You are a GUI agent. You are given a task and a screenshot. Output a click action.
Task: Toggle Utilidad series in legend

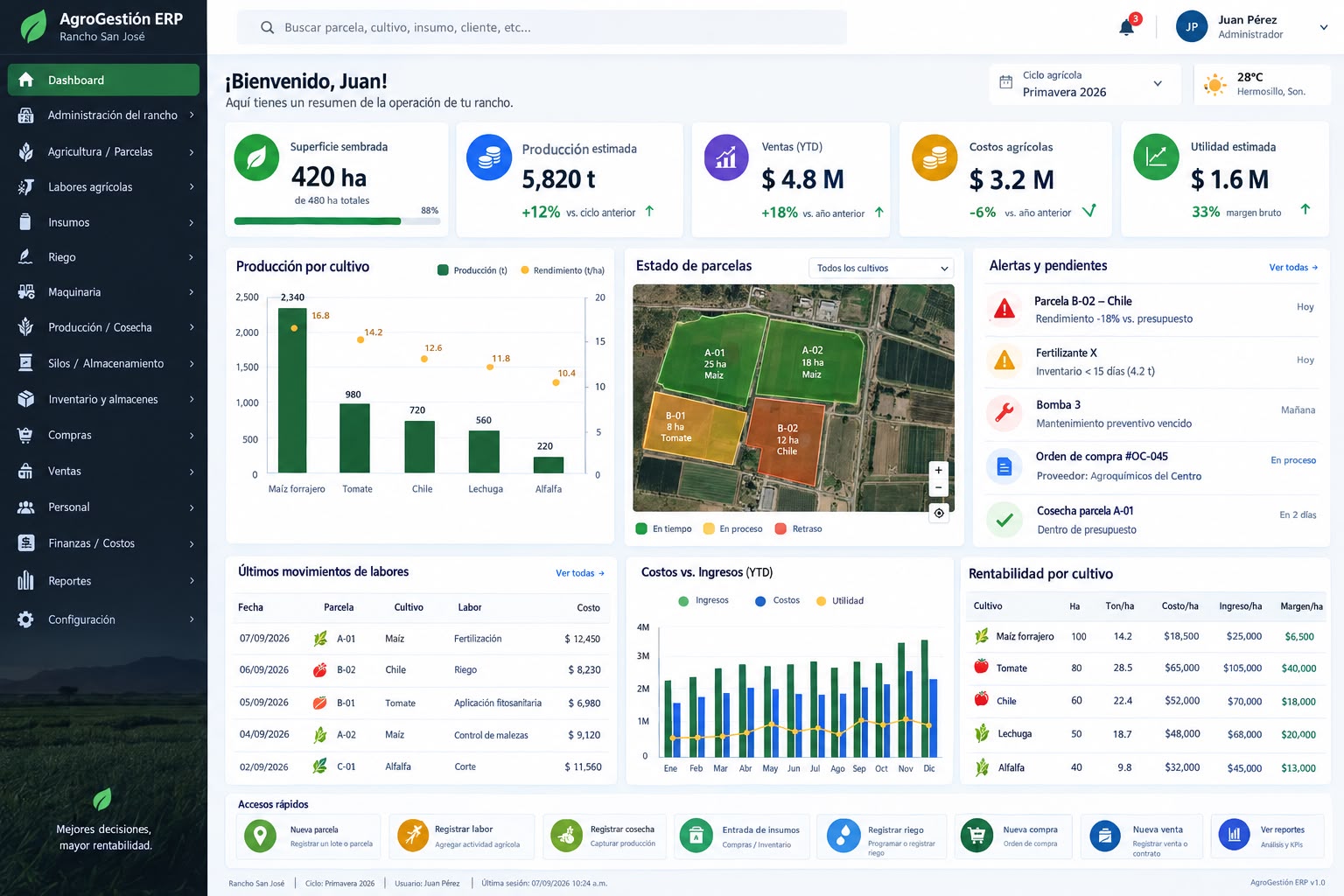(x=840, y=600)
